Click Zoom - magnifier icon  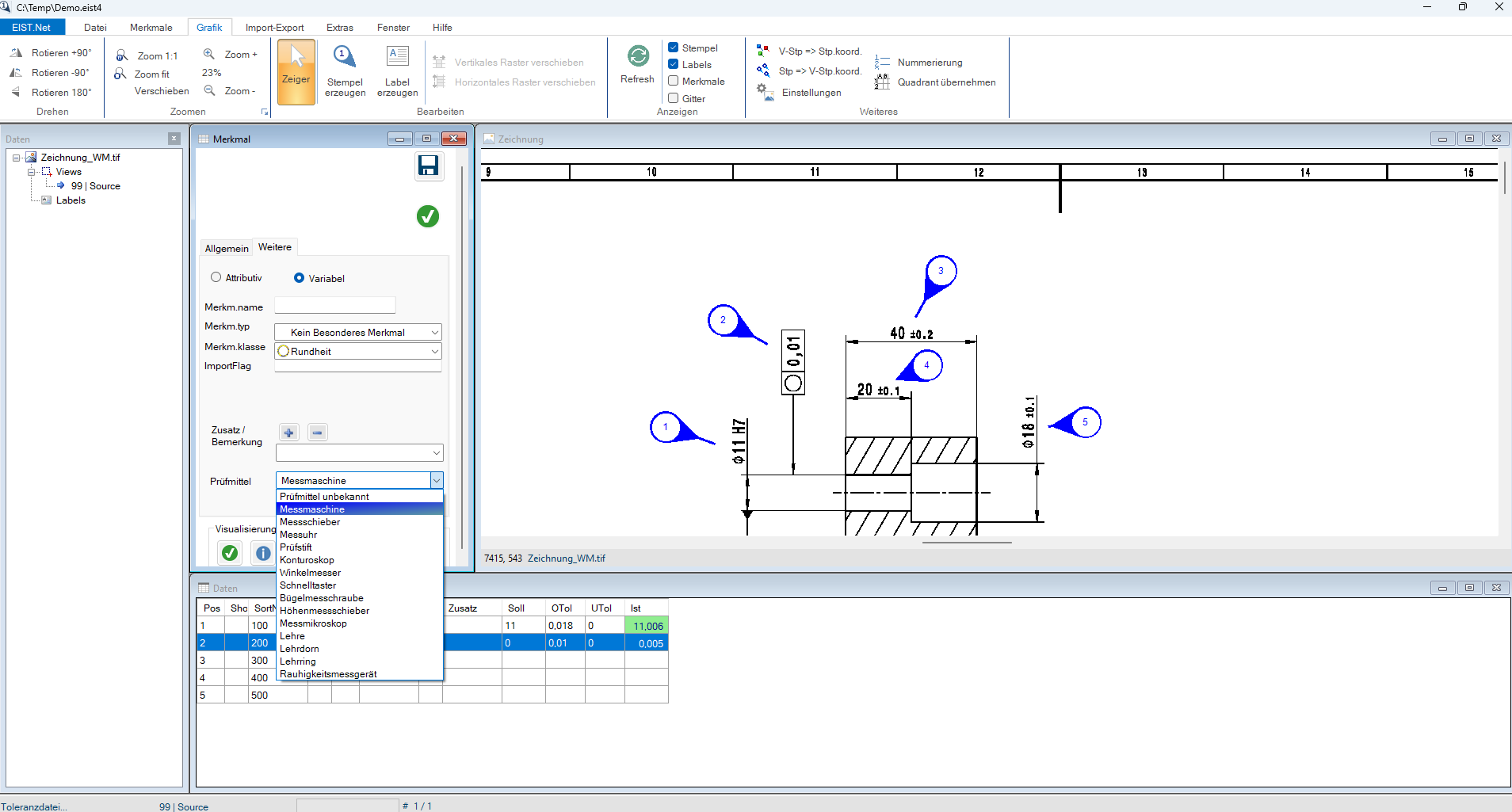coord(209,90)
